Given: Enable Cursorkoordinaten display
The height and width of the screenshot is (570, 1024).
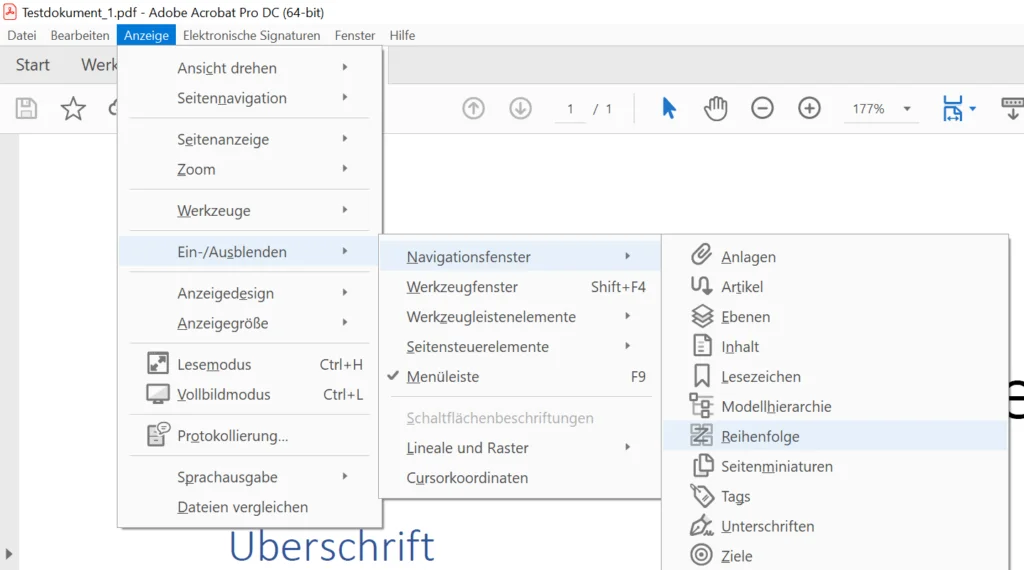Looking at the screenshot, I should point(467,478).
